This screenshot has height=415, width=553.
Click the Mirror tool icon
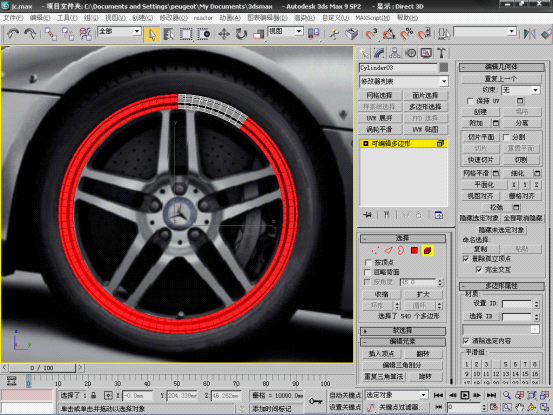click(529, 34)
